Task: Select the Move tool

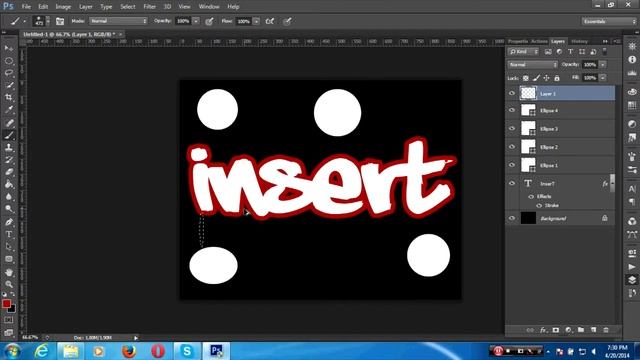Action: [x=9, y=49]
